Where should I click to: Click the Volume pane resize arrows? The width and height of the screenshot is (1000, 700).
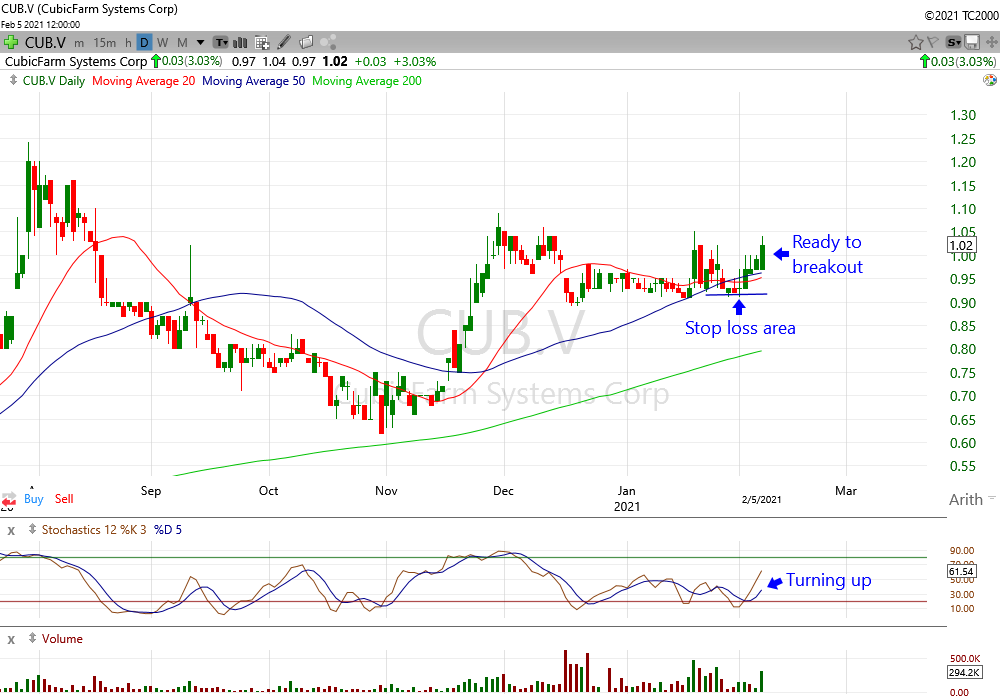point(33,638)
